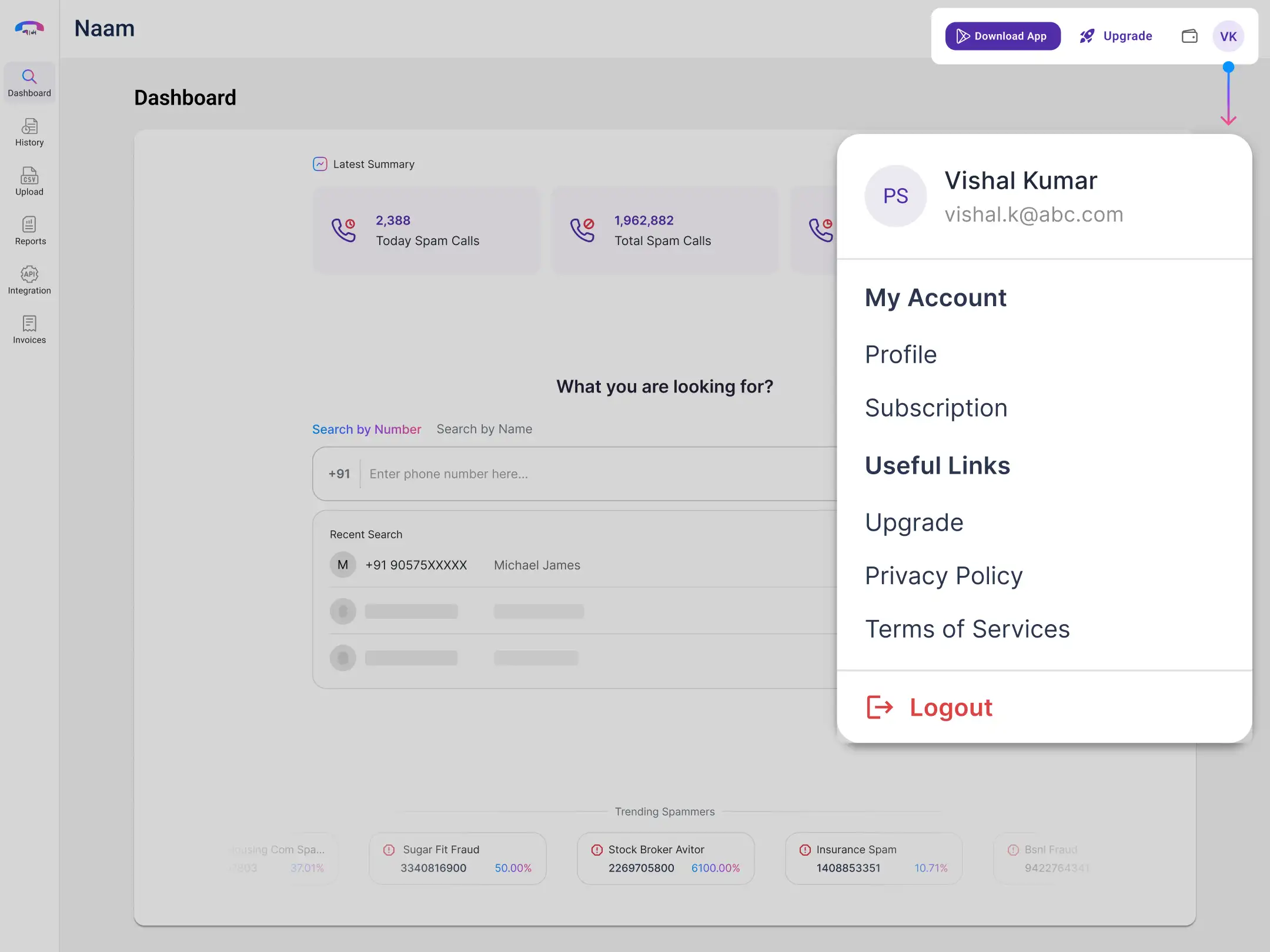Collapse menu via VK avatar

(1228, 36)
